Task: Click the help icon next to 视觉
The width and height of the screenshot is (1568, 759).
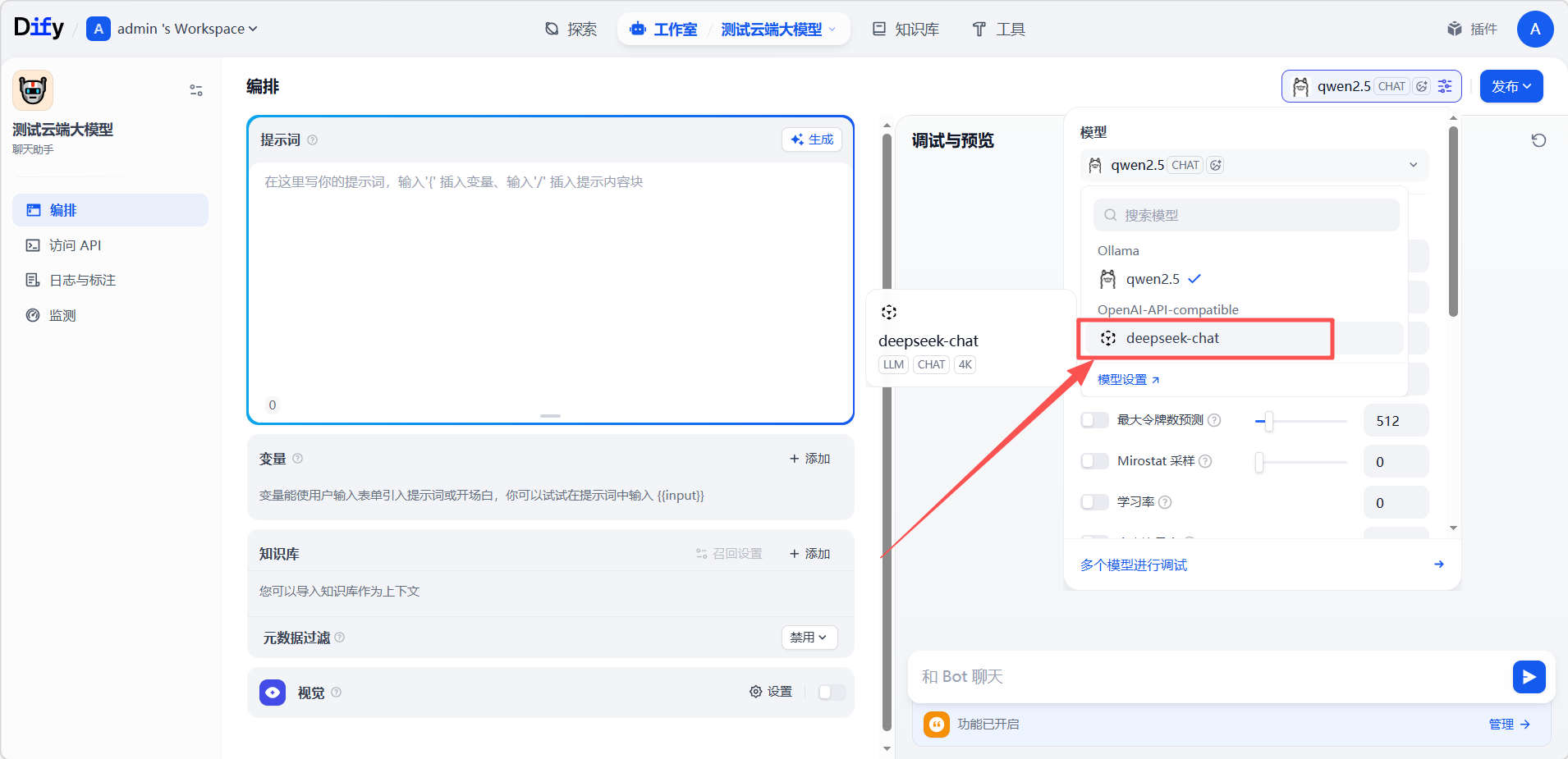Action: pyautogui.click(x=337, y=693)
